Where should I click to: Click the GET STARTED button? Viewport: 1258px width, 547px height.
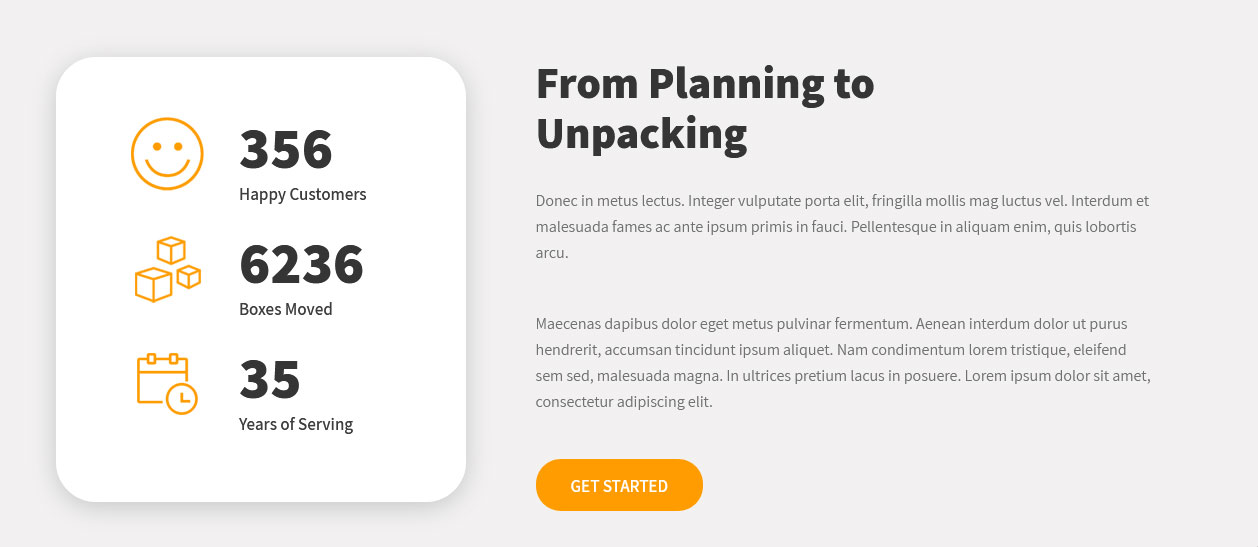point(619,485)
